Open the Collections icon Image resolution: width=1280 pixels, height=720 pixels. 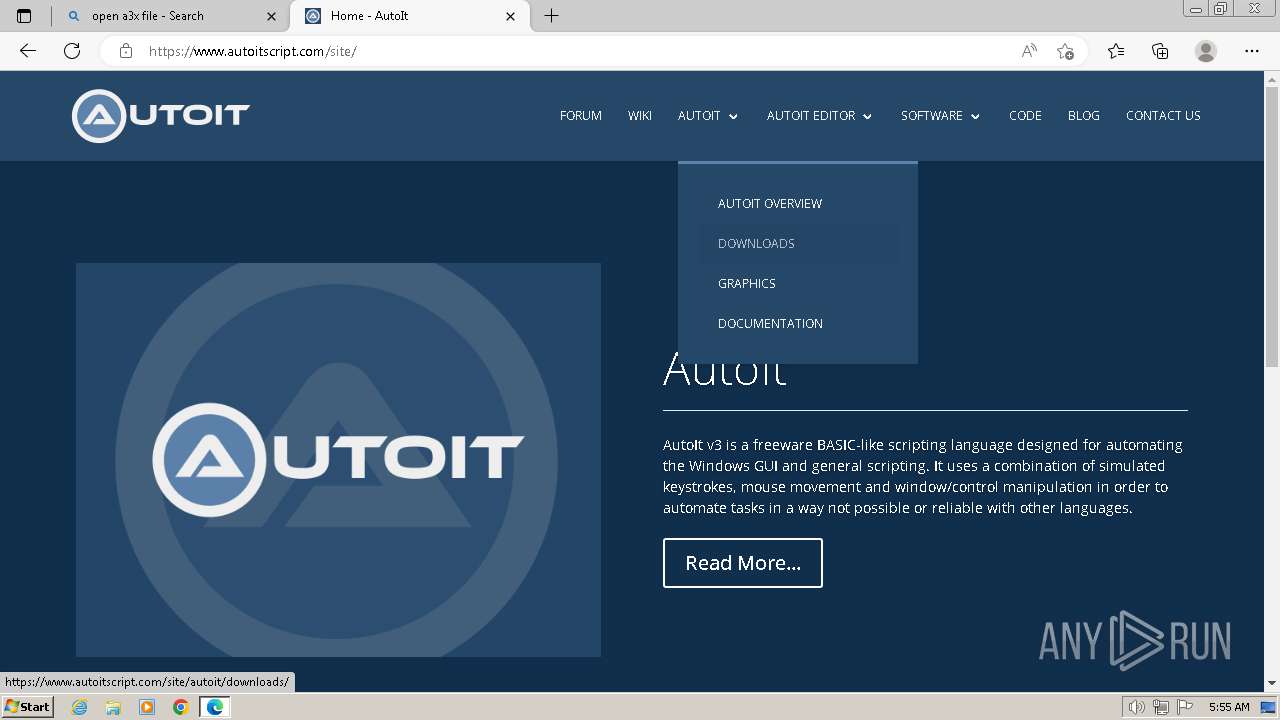[x=1160, y=51]
